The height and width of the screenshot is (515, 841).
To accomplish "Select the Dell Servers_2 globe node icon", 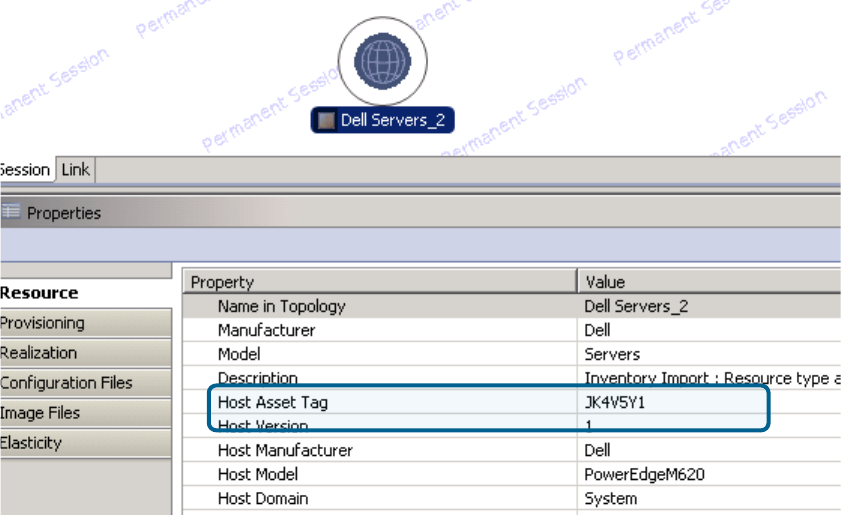I will pyautogui.click(x=382, y=61).
